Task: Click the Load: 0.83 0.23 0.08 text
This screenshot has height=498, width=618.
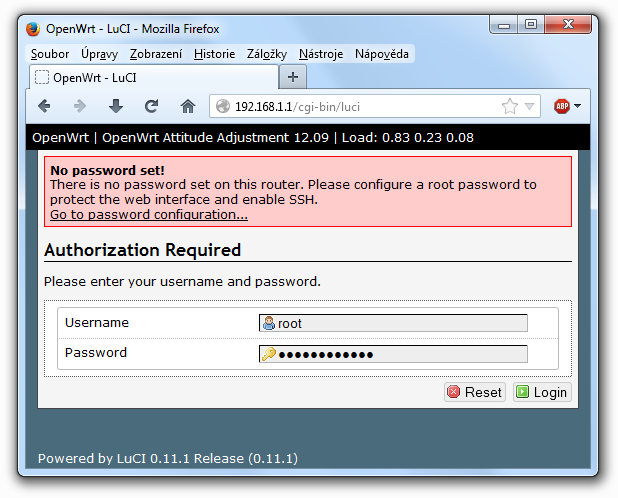Action: coord(408,138)
